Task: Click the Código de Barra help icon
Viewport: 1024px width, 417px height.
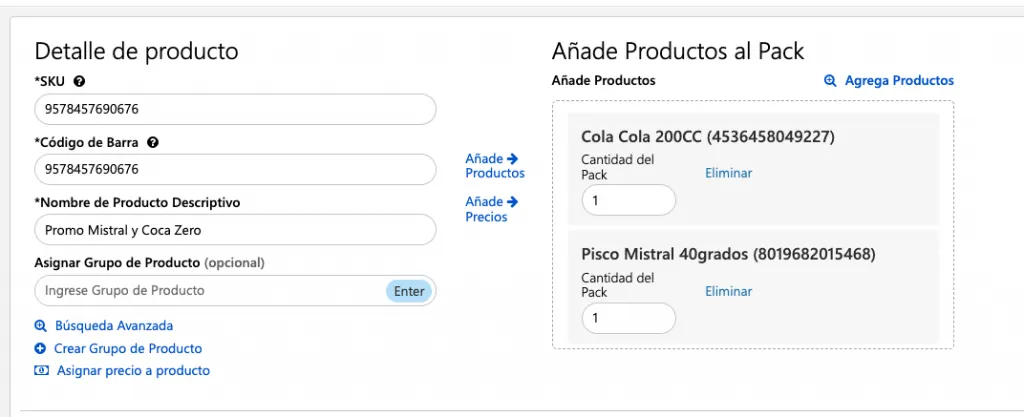Action: 153,142
